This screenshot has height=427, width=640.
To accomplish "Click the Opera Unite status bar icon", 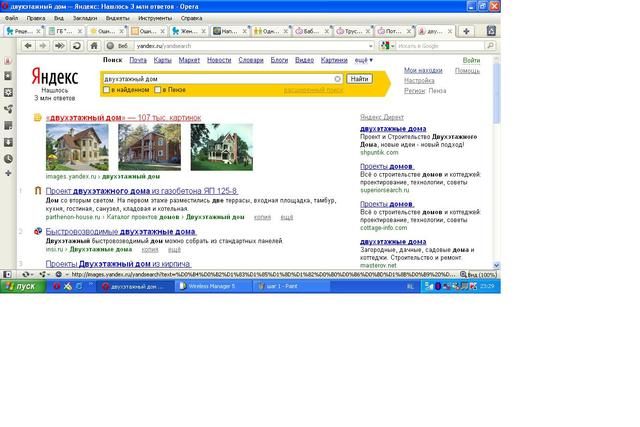I will (43, 274).
